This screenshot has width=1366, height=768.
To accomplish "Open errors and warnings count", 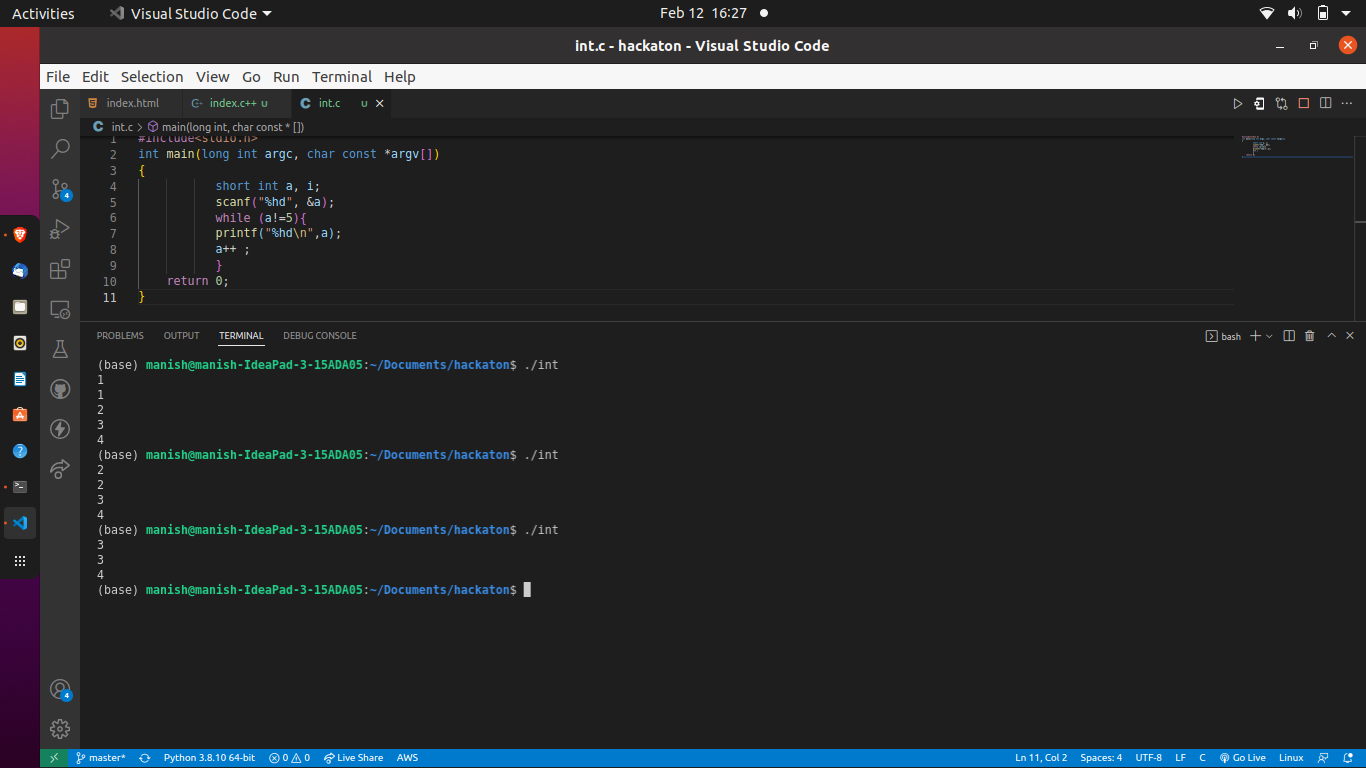I will [290, 758].
